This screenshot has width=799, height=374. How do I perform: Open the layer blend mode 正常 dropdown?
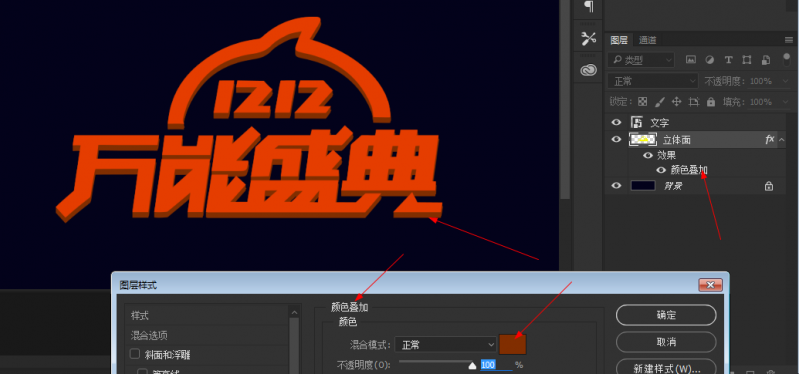pyautogui.click(x=653, y=81)
